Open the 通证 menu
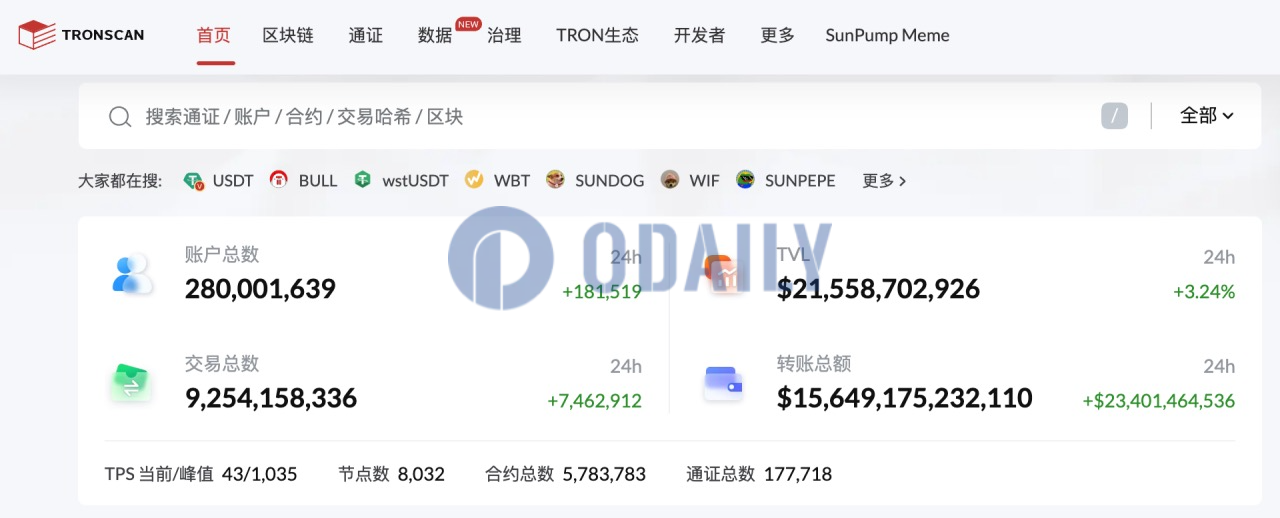 [x=366, y=35]
